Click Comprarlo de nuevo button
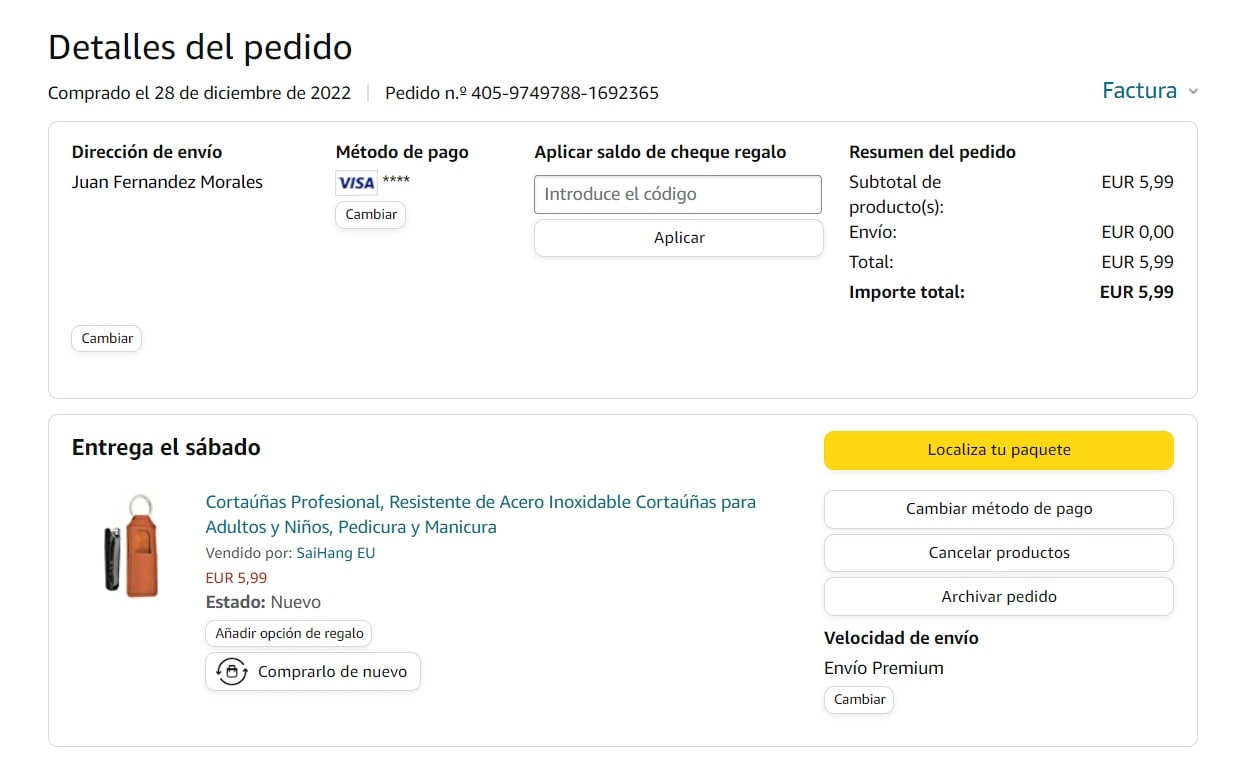 [313, 672]
